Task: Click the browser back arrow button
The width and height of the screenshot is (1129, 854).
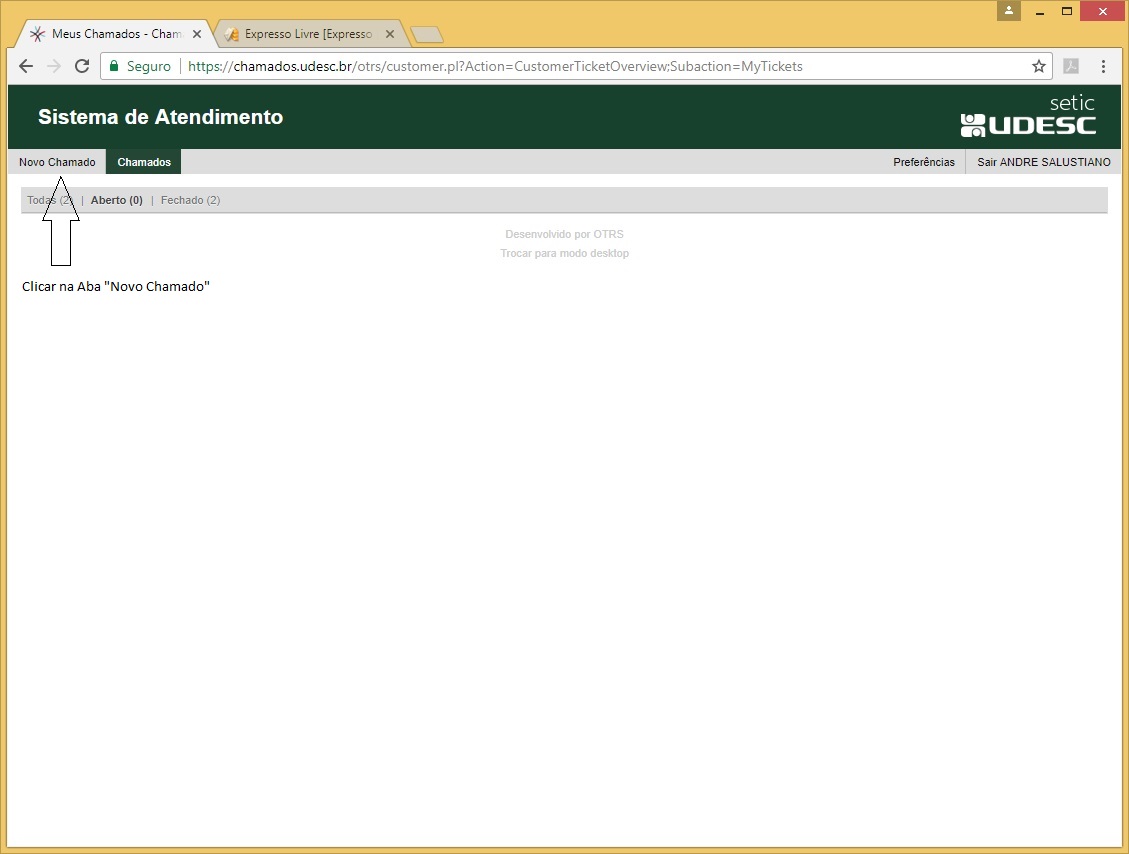Action: point(26,66)
